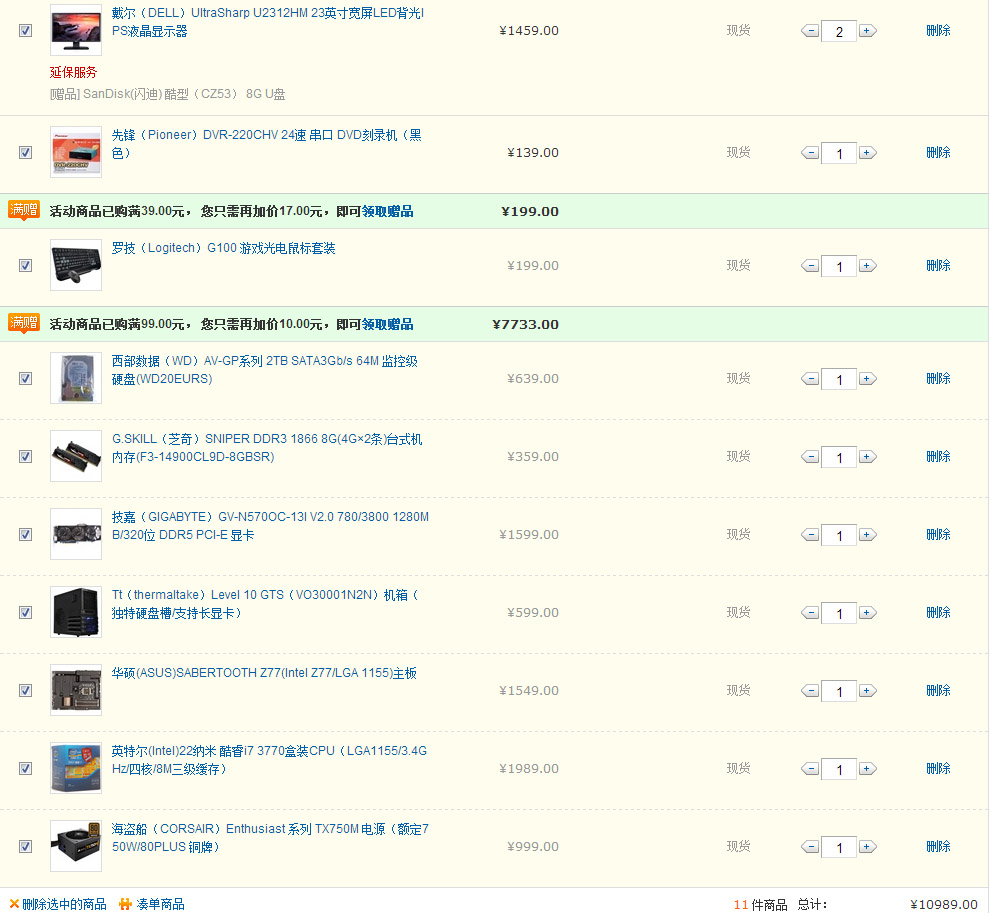Uncheck the G.SKILL SNIPER memory item
The image size is (989, 913).
point(25,456)
